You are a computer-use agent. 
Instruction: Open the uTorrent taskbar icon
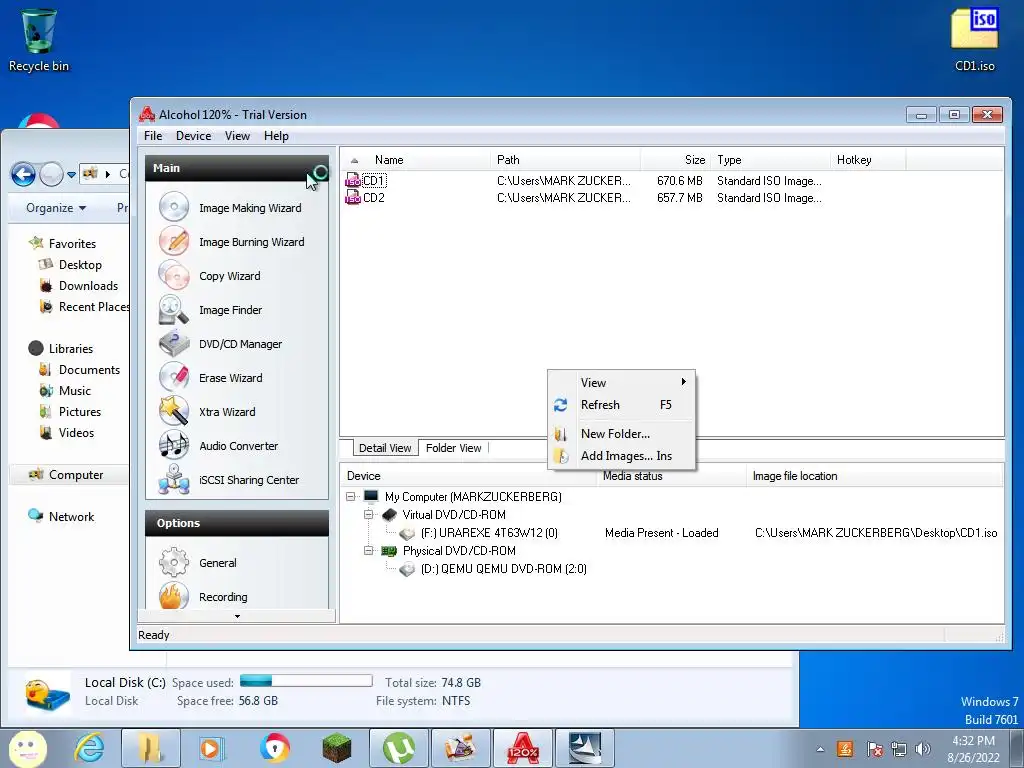[x=399, y=748]
